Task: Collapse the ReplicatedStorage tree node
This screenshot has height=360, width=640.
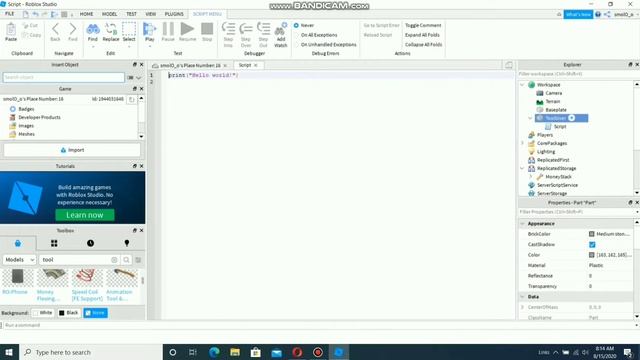Action: click(x=522, y=168)
